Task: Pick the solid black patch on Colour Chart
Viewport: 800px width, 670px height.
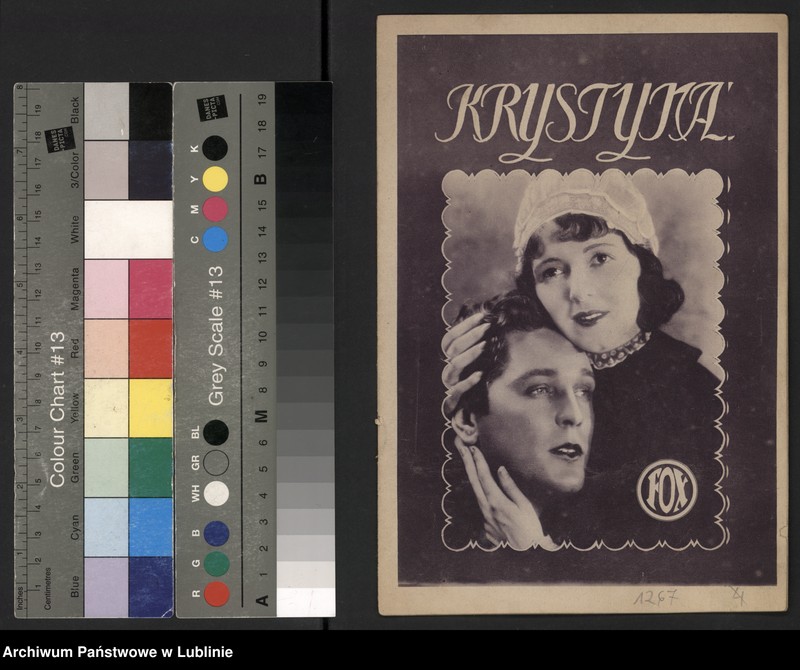Action: click(x=151, y=111)
